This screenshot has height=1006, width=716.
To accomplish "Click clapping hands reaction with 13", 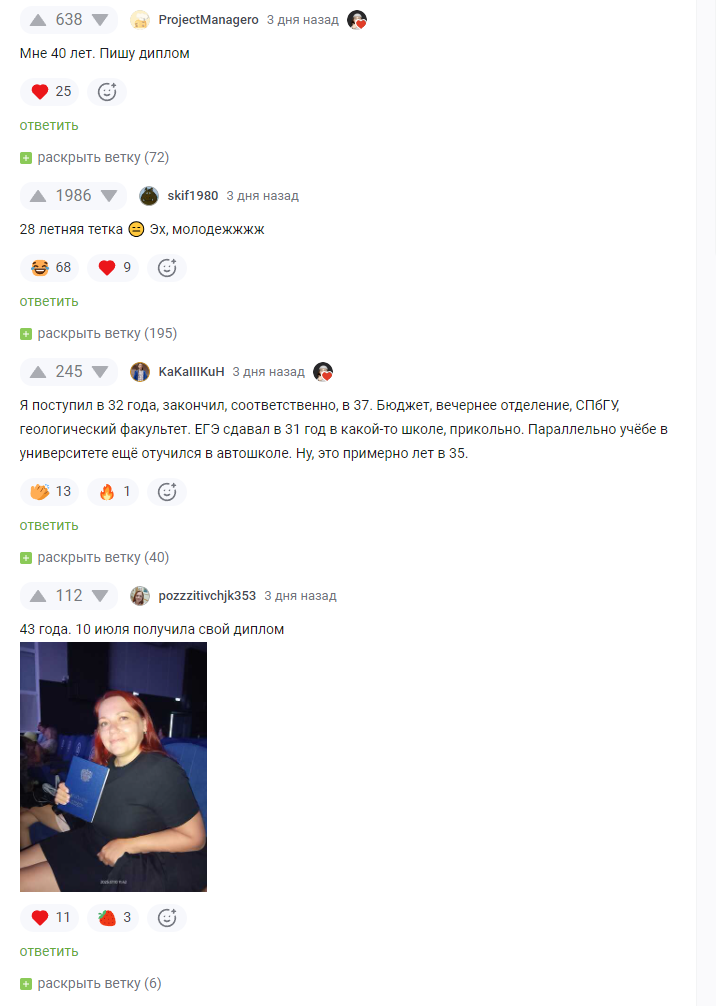I will 50,491.
